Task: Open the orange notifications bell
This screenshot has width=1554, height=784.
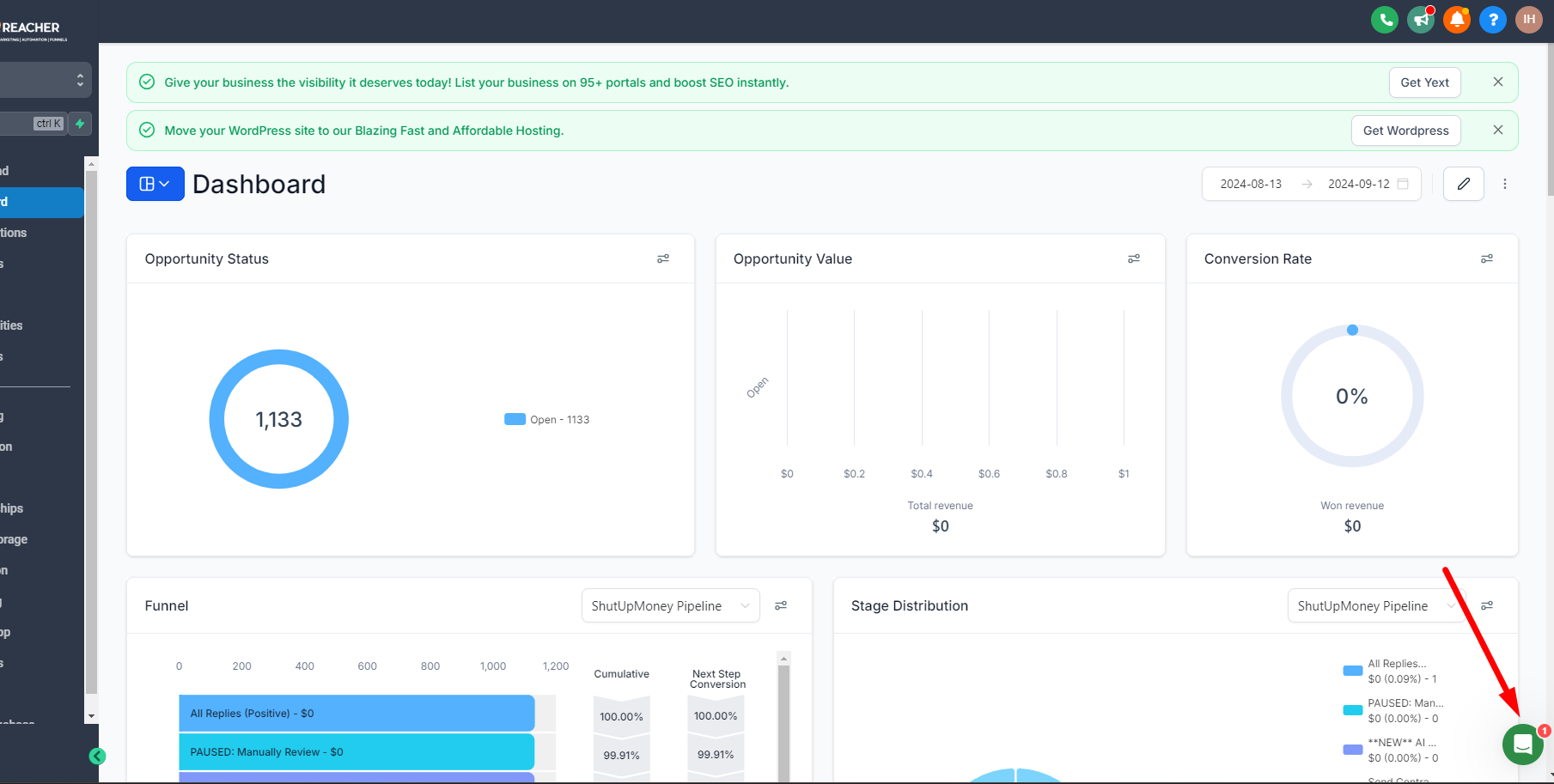Action: [1457, 19]
